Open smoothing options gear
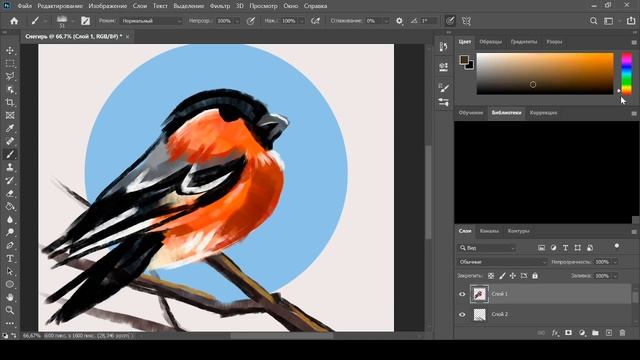The height and width of the screenshot is (360, 640). point(399,21)
